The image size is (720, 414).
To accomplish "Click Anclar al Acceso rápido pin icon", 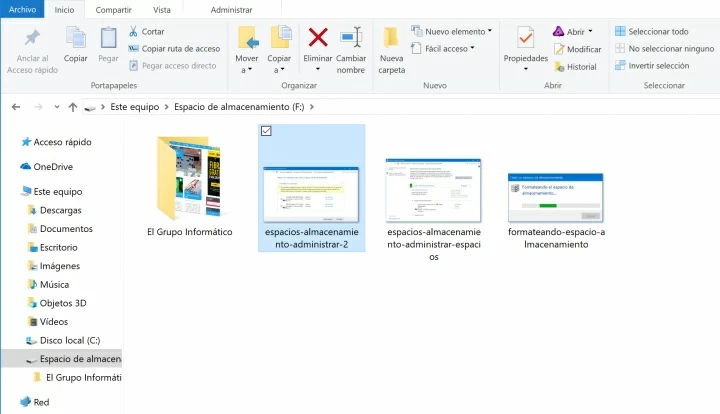I will [x=32, y=40].
